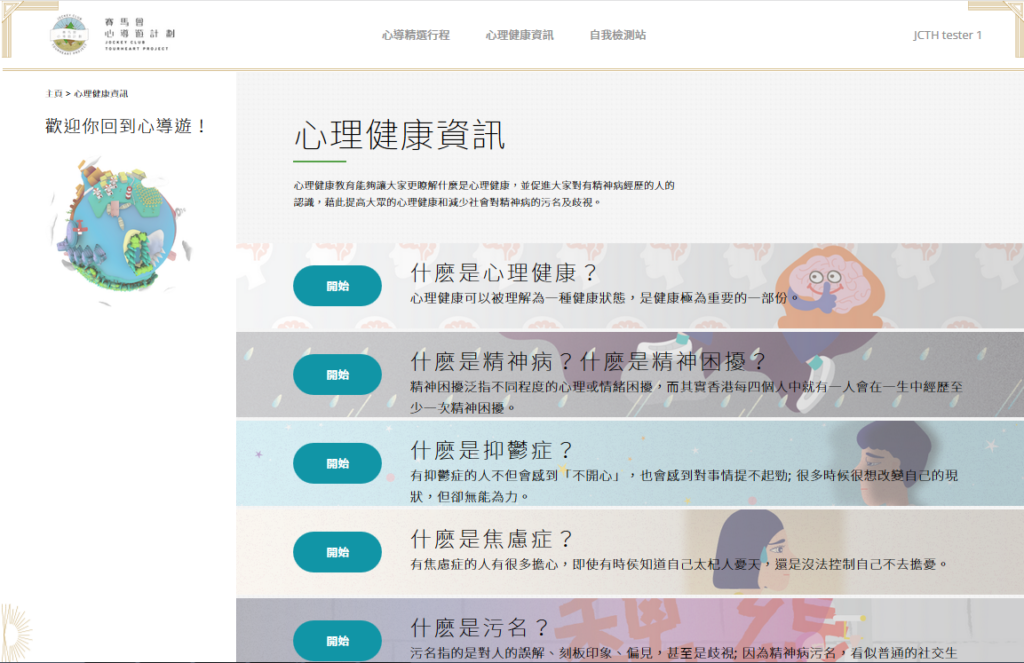Select the 什麼是焦慮症？ title
1024x663 pixels.
click(x=492, y=539)
